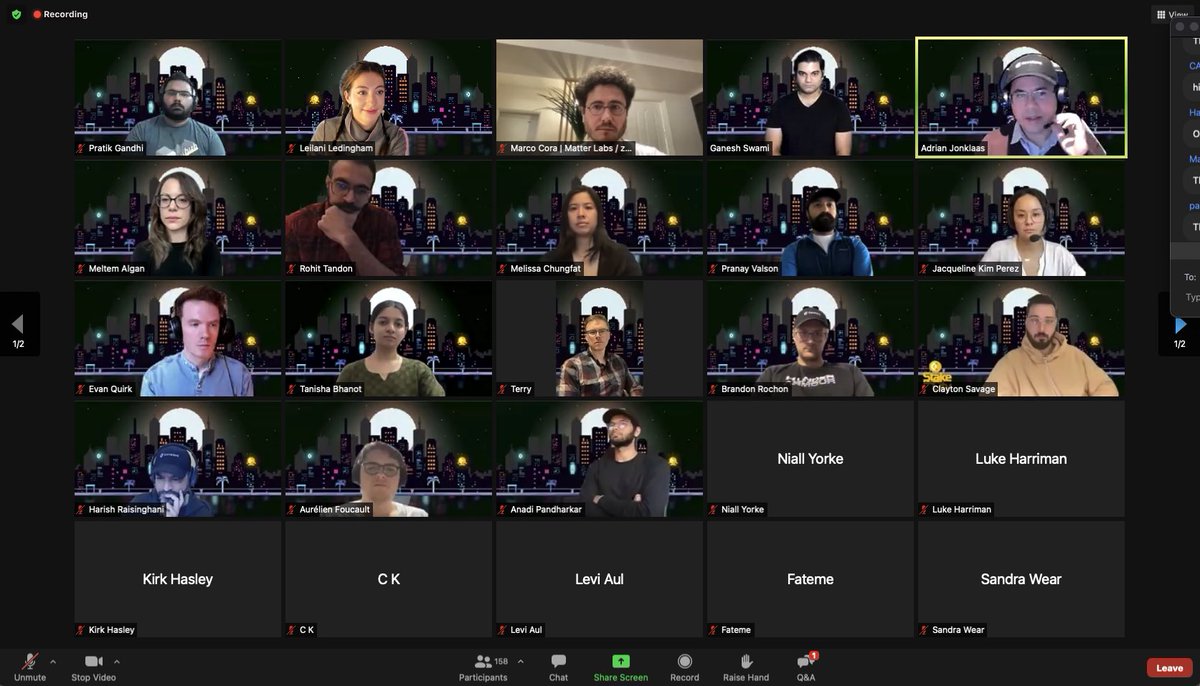Select Adrian Jonklaas's highlighted video tile
Screen dimensions: 1200x686
(x=1022, y=97)
